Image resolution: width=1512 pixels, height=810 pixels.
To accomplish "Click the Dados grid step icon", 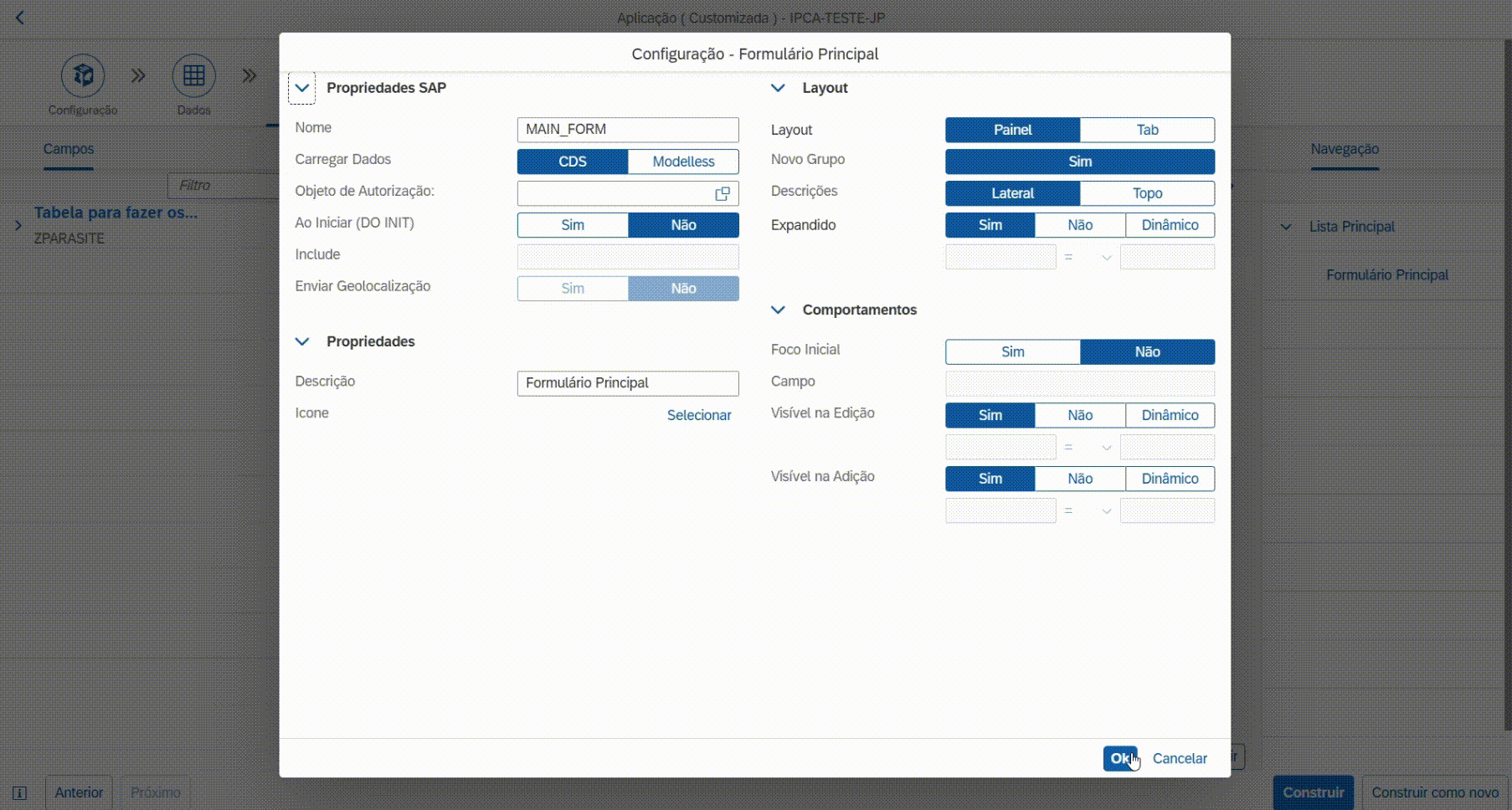I will point(193,76).
